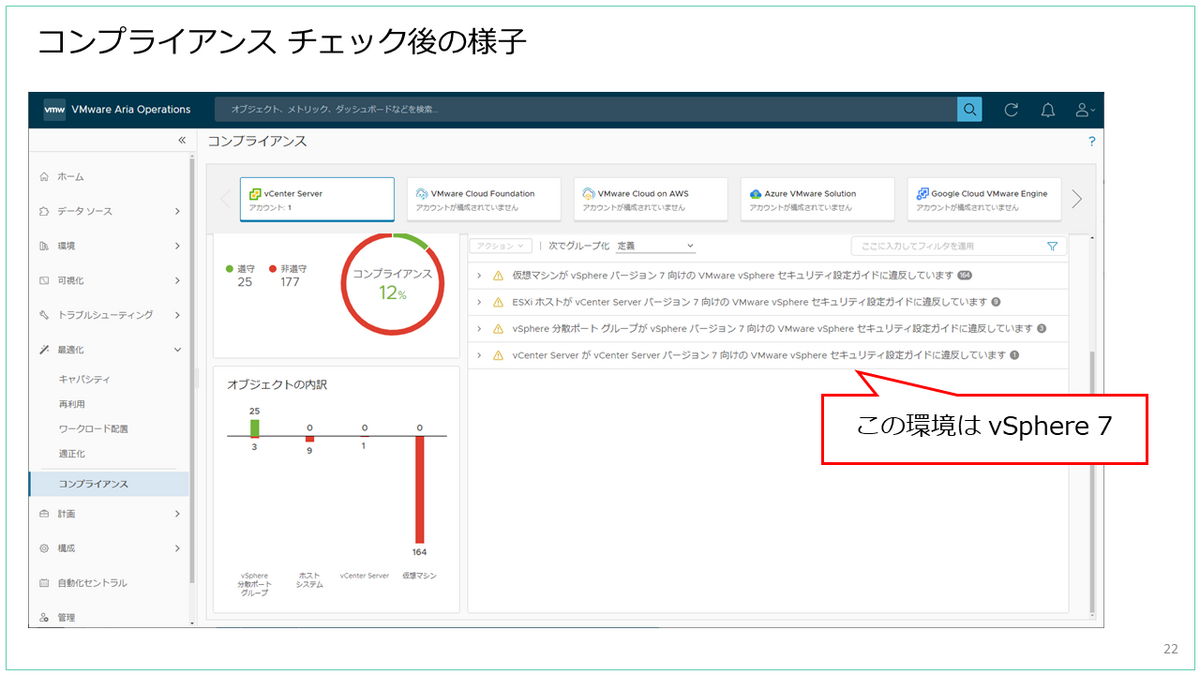Select the Google Cloud VMware Engine card
Viewport: 1200px width, 675px height.
984,199
